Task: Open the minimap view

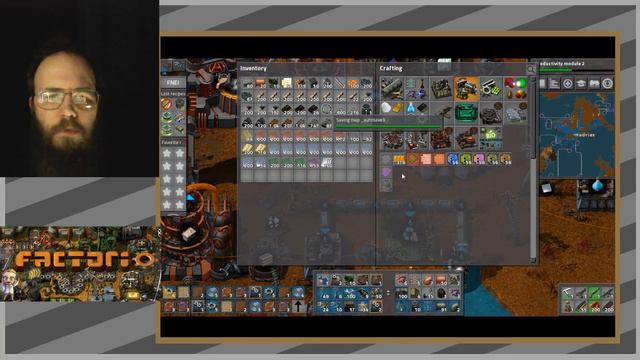Action: click(x=577, y=135)
